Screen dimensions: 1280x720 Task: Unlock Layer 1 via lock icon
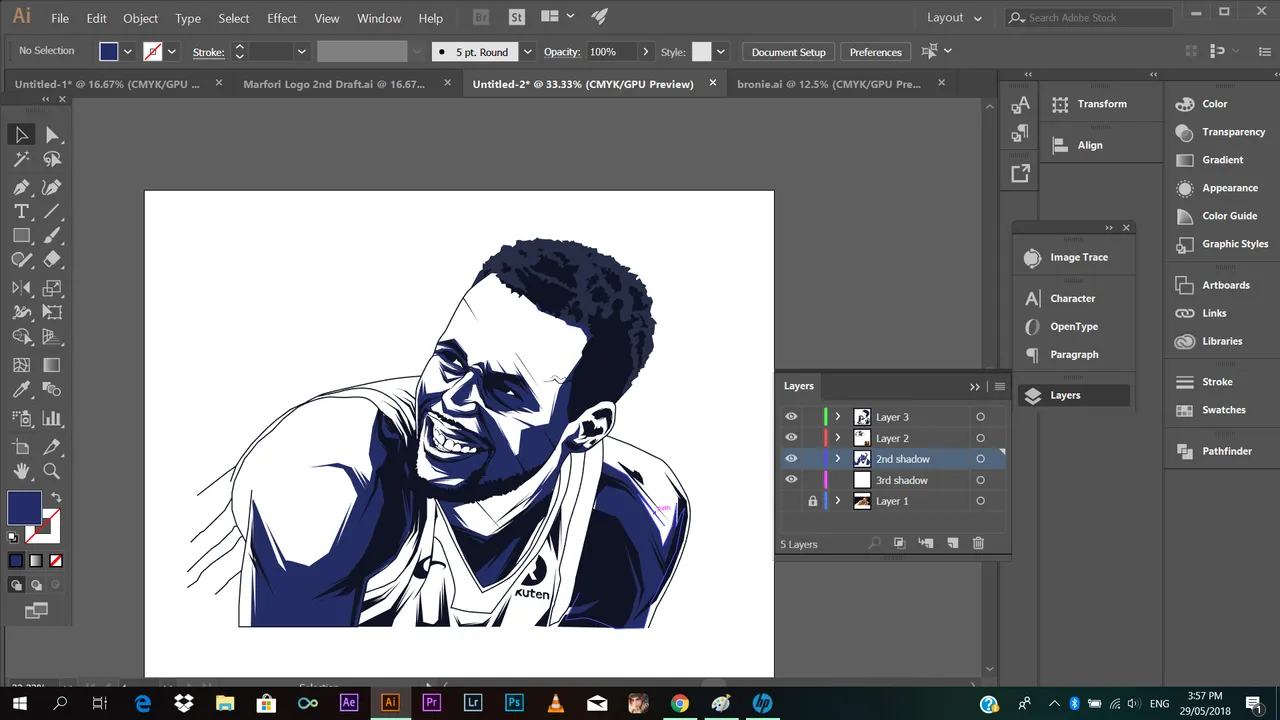point(812,501)
